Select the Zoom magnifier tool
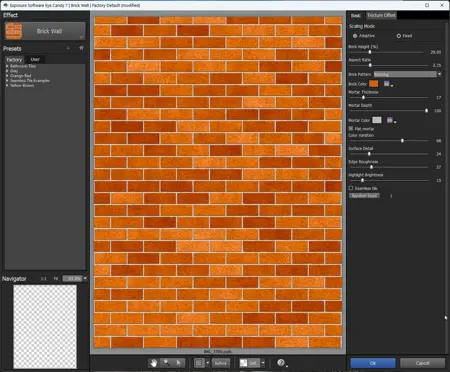The image size is (450, 372). coord(166,363)
